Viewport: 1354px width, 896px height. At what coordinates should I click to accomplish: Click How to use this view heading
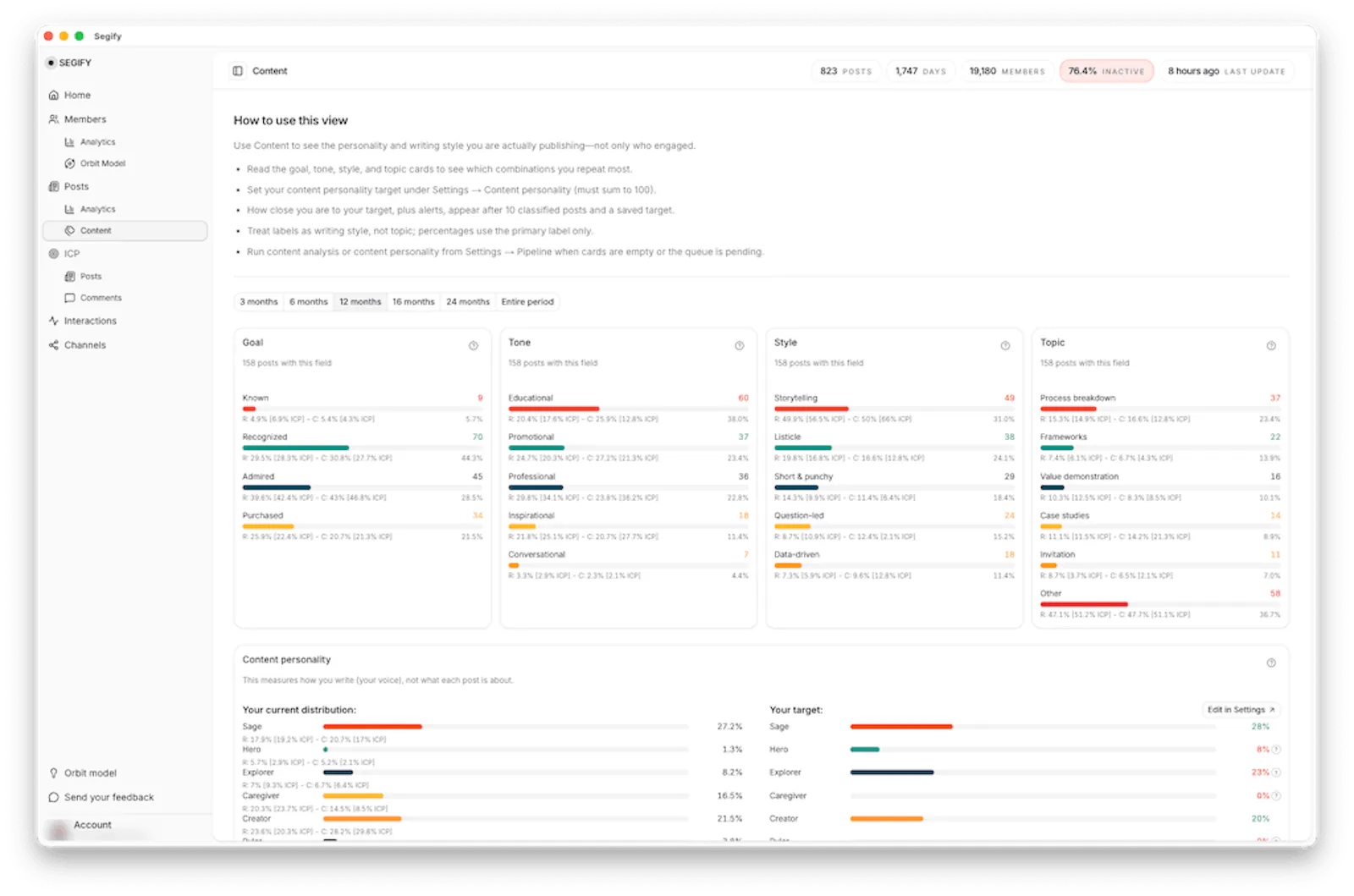click(x=290, y=120)
